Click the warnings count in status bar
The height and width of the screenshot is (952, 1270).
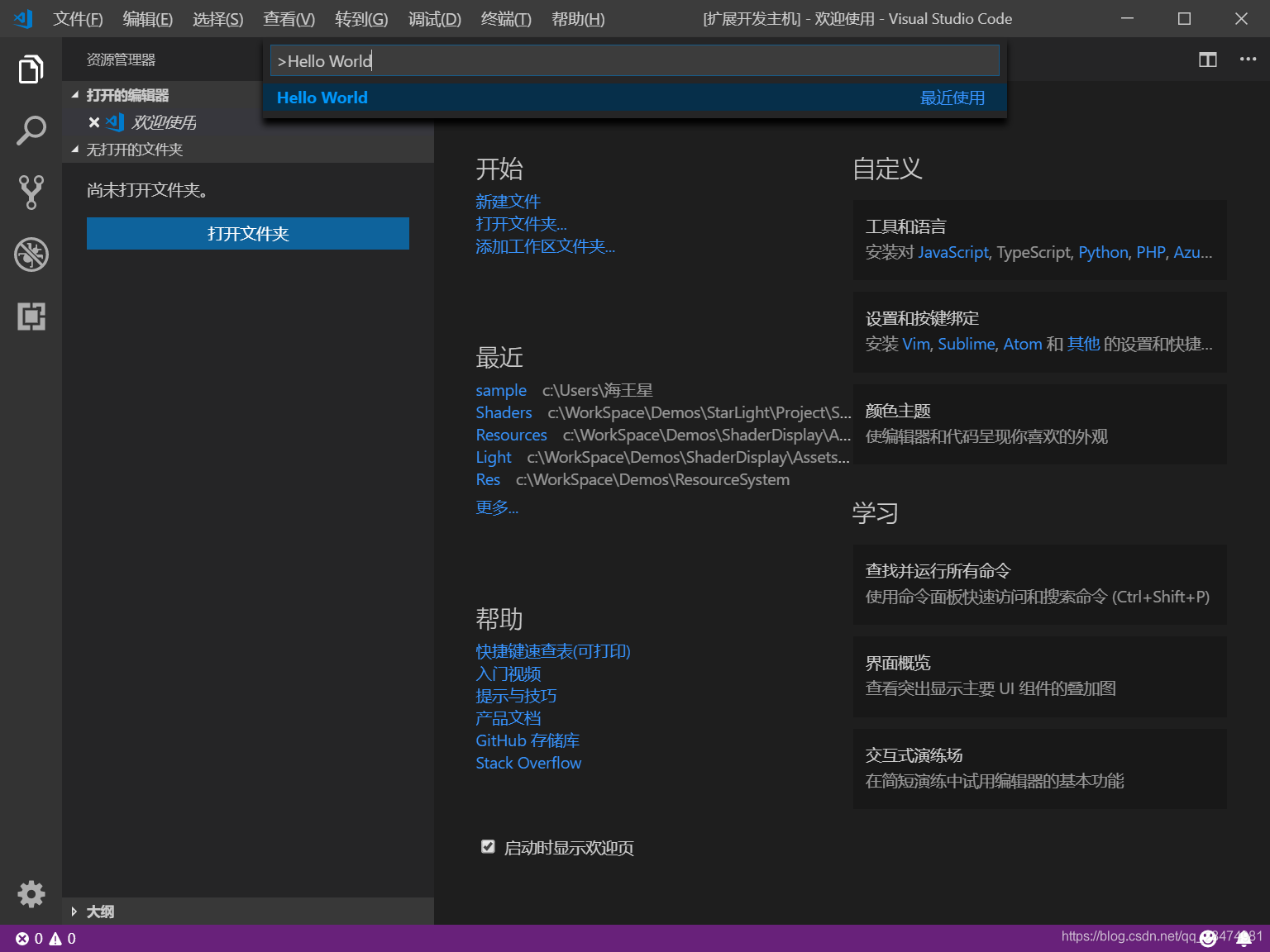tap(63, 939)
